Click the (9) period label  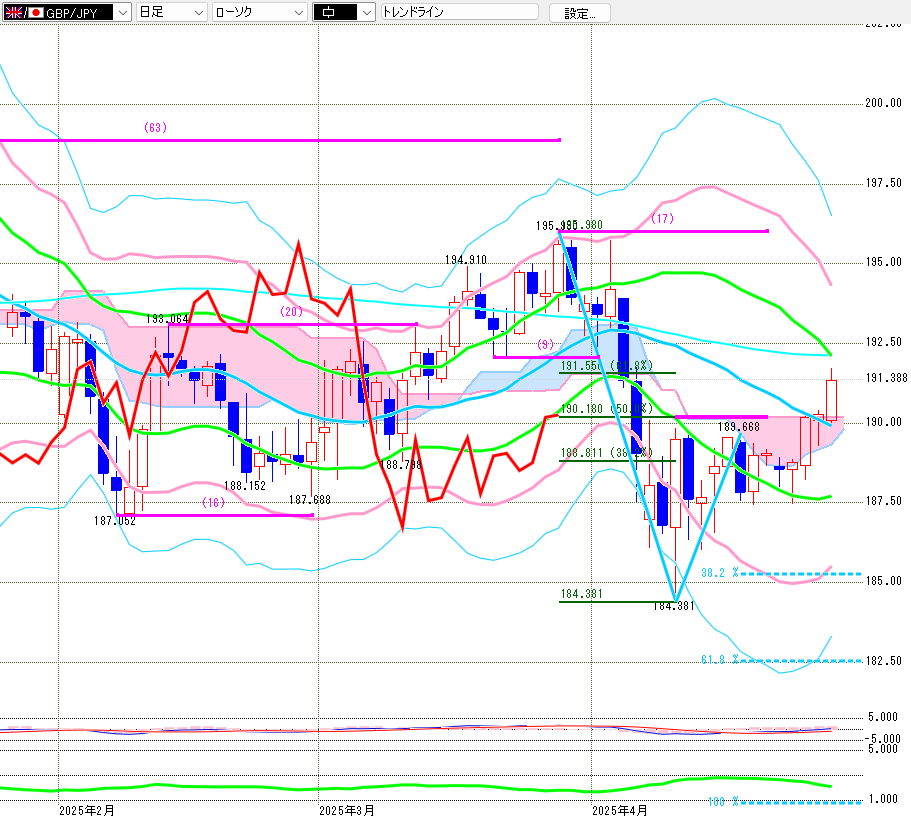(x=546, y=345)
